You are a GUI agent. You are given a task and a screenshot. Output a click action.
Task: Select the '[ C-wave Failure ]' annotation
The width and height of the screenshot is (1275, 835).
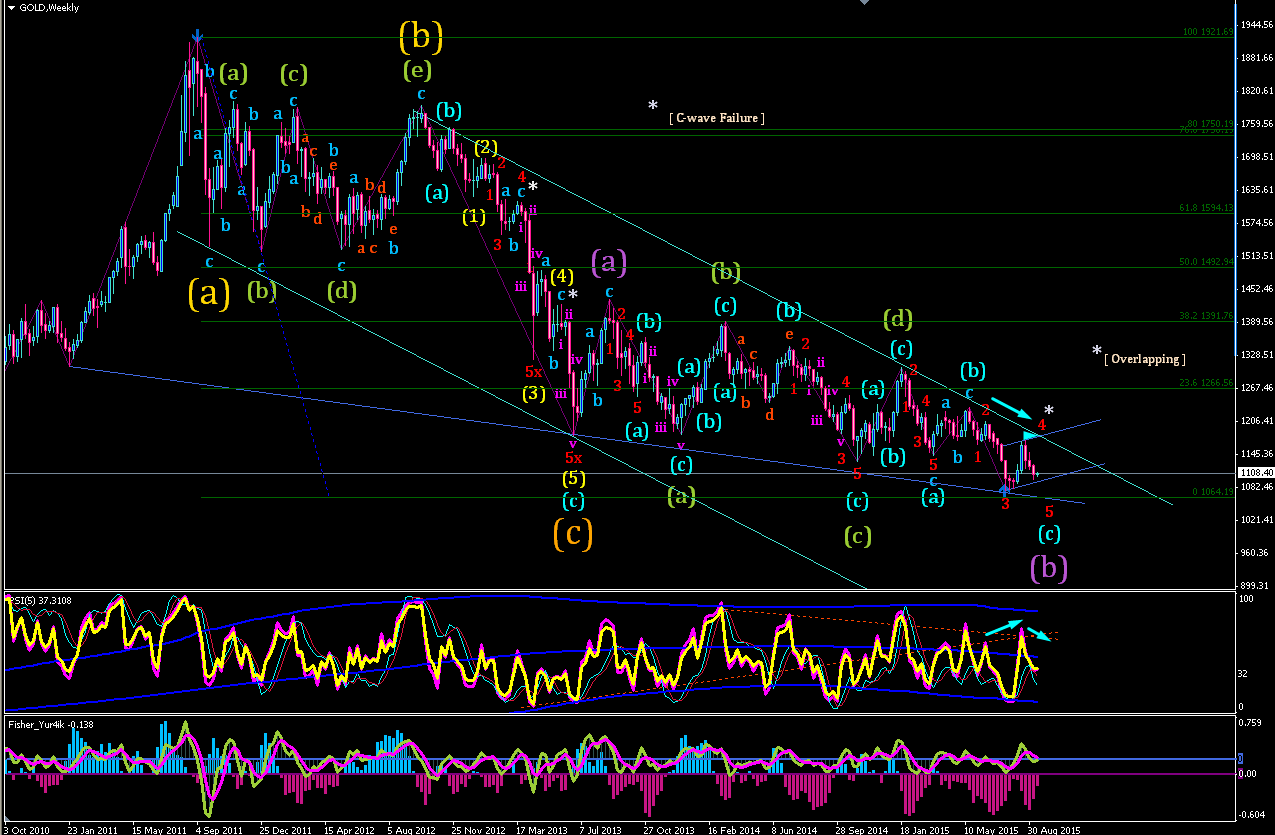pyautogui.click(x=717, y=118)
